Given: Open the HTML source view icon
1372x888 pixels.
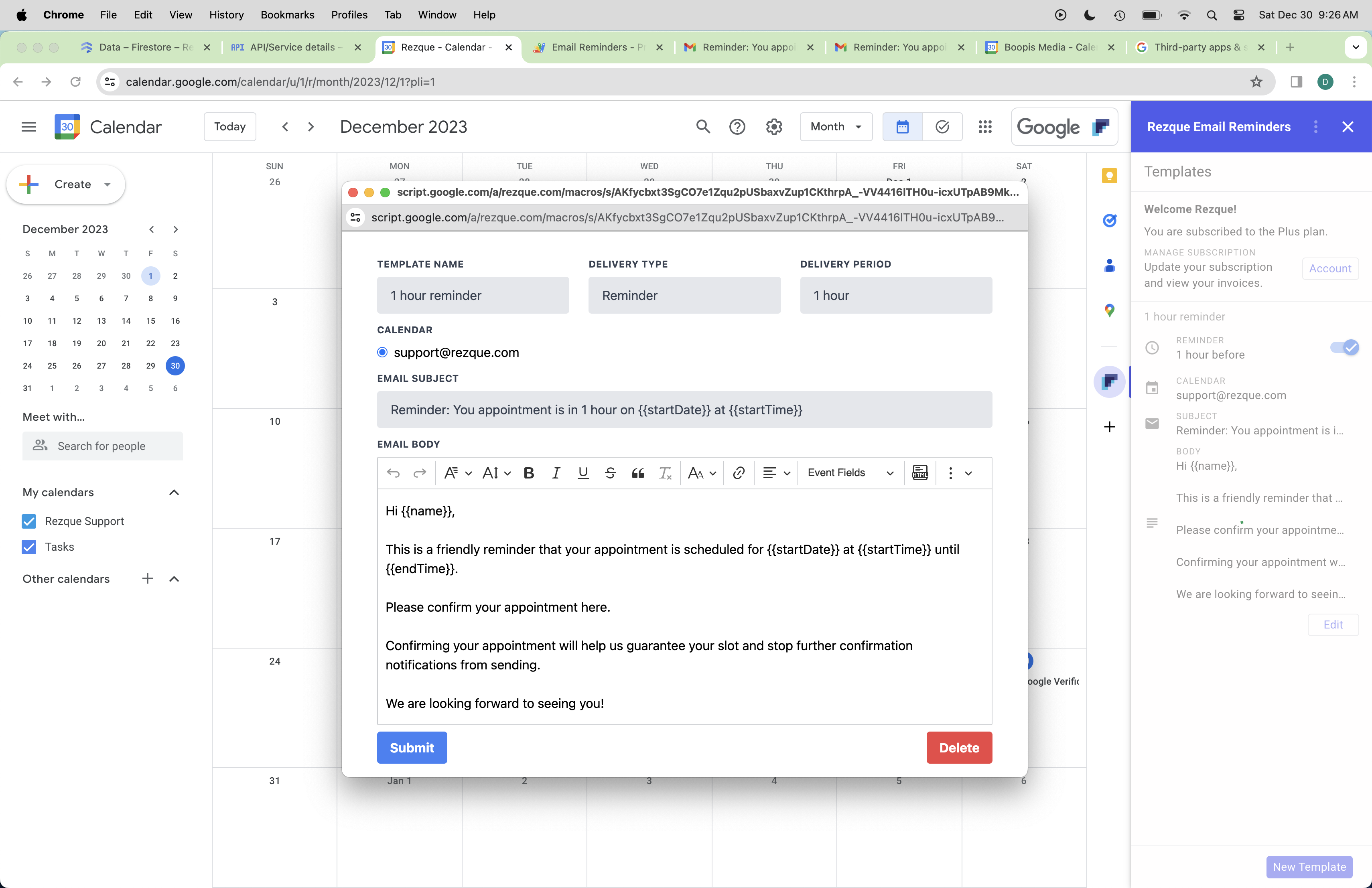Looking at the screenshot, I should pyautogui.click(x=920, y=473).
